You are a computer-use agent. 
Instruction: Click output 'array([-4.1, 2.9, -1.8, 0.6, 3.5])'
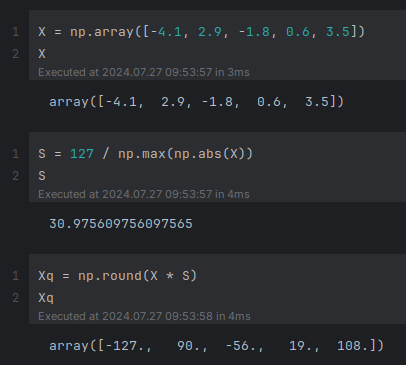pos(196,102)
